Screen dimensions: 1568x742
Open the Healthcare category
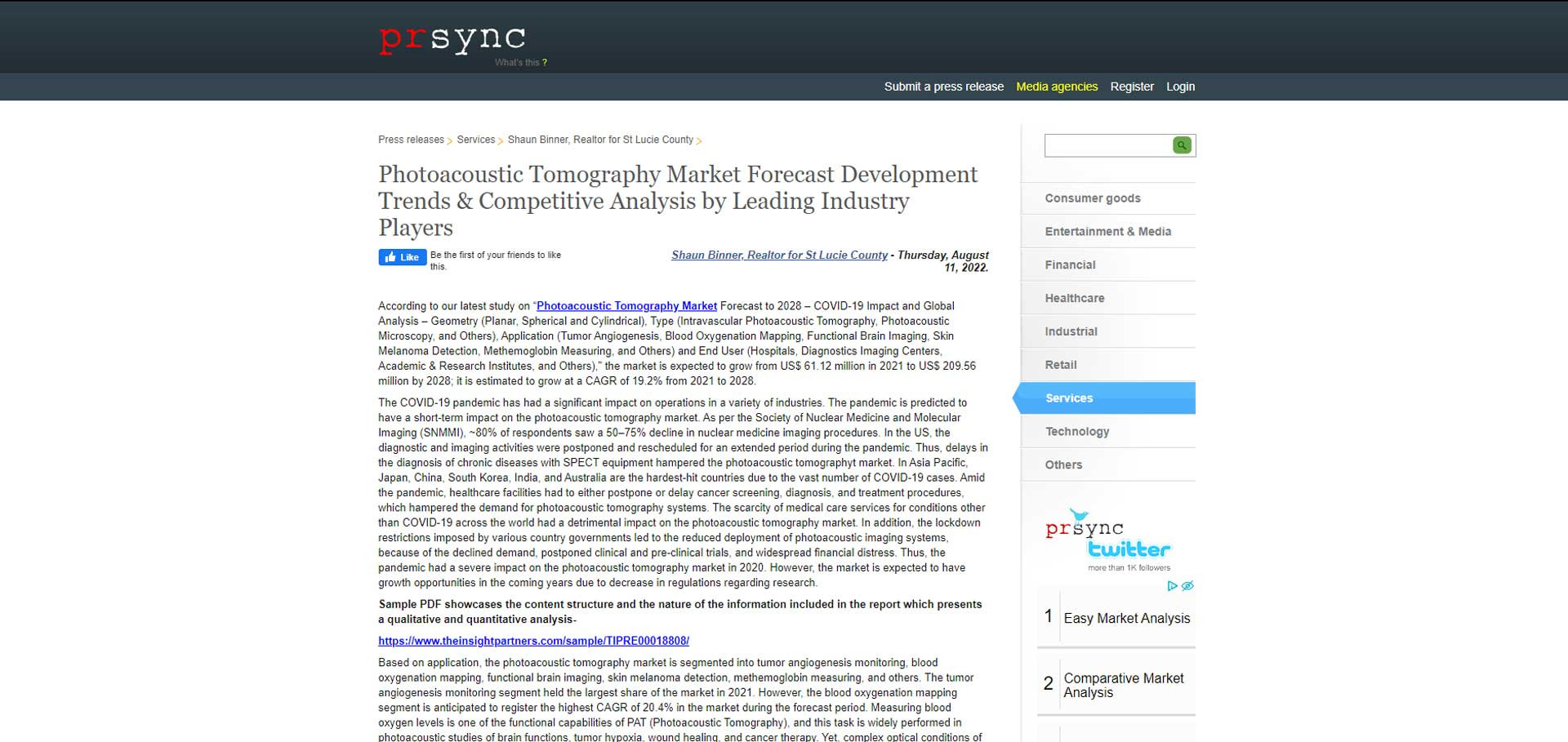click(1074, 298)
